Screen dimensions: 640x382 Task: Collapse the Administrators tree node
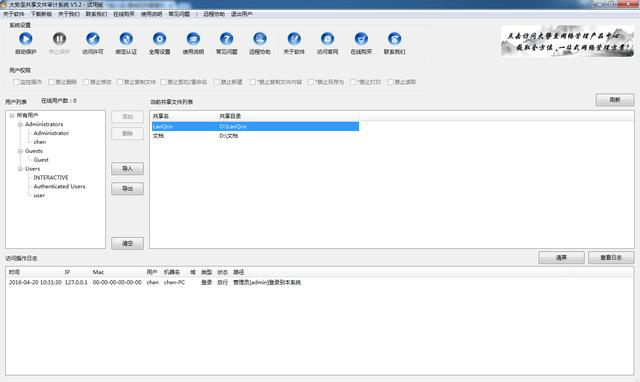pyautogui.click(x=20, y=124)
